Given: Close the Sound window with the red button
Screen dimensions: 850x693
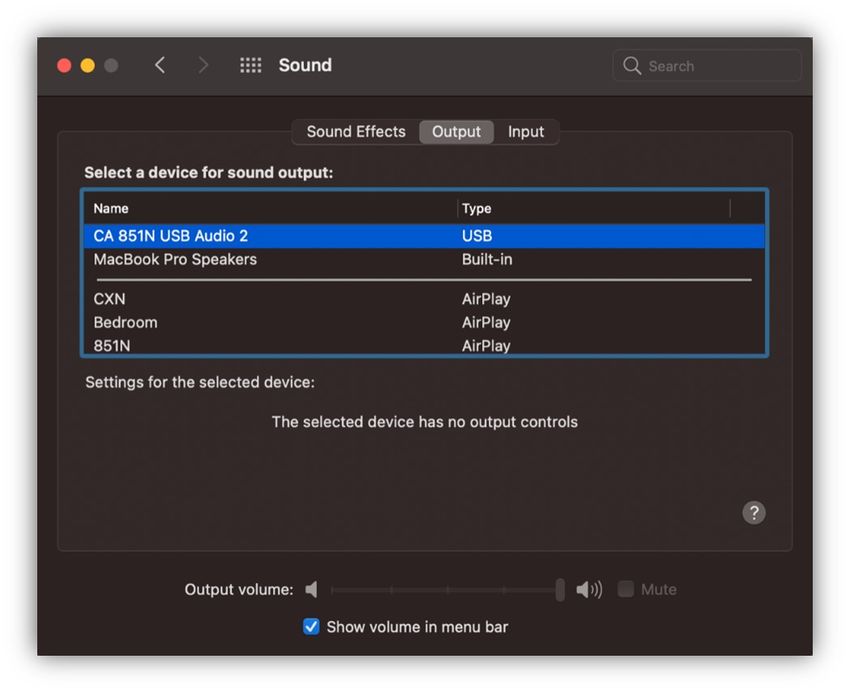Looking at the screenshot, I should click(64, 66).
